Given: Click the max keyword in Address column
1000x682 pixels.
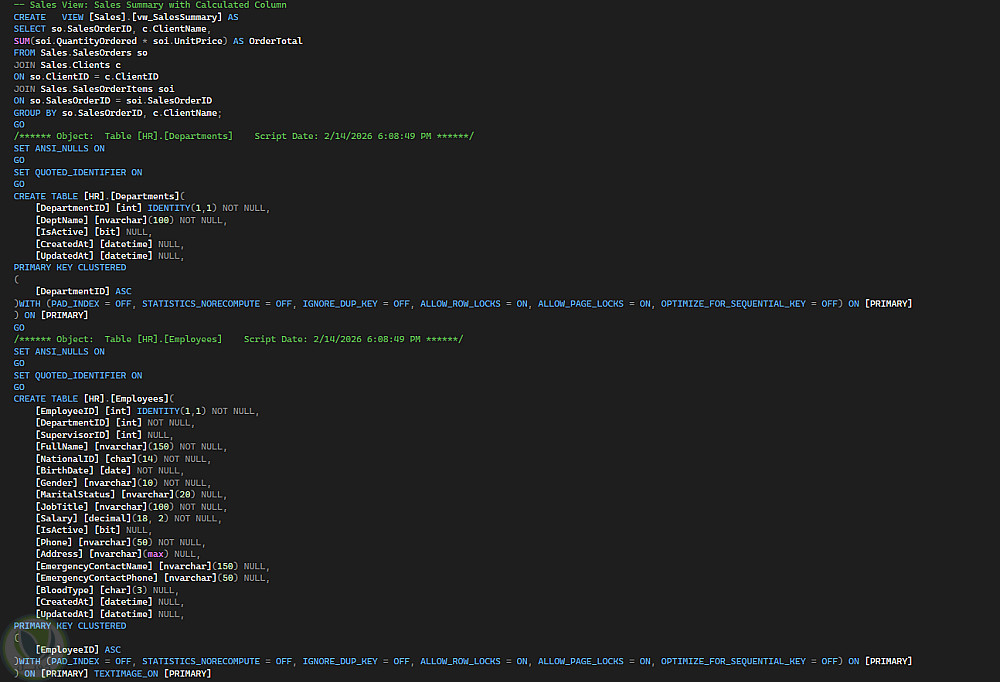Looking at the screenshot, I should (157, 554).
